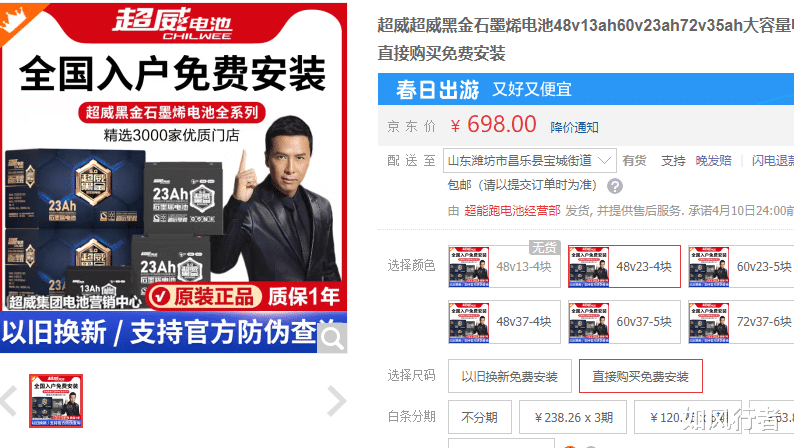Select 直接购买免费安装 option
The image size is (794, 448).
click(x=641, y=376)
